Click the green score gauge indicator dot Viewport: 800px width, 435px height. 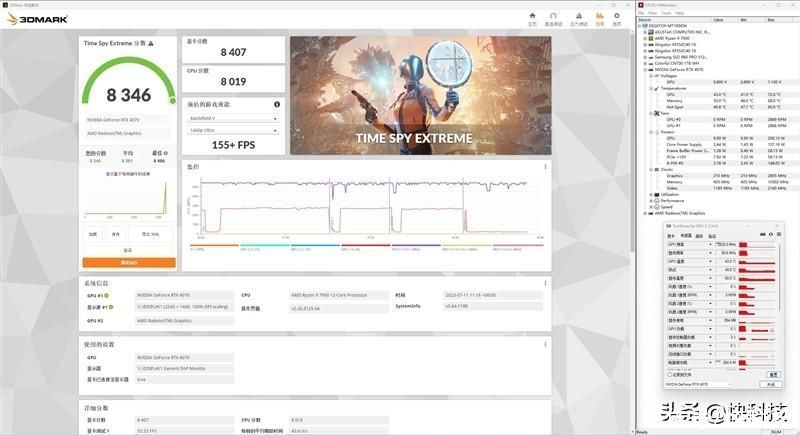172,100
